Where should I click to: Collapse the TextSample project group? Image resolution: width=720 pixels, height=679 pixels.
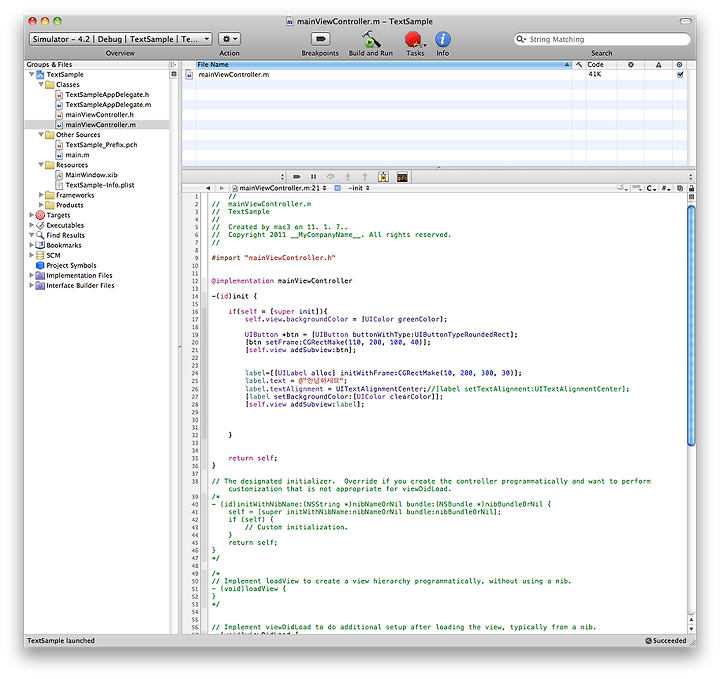coord(31,74)
